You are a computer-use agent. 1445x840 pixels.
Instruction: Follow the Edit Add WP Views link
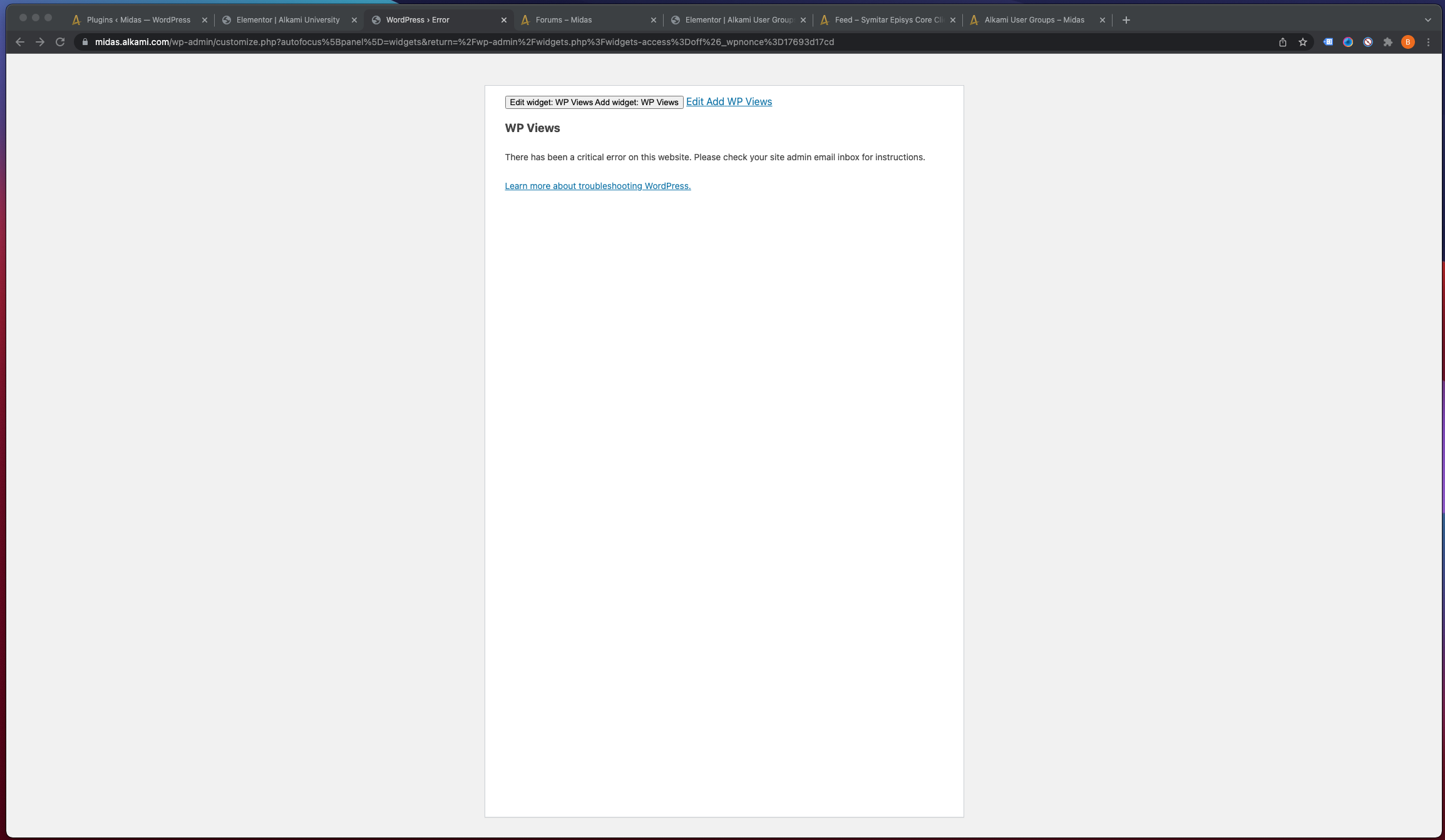point(729,102)
